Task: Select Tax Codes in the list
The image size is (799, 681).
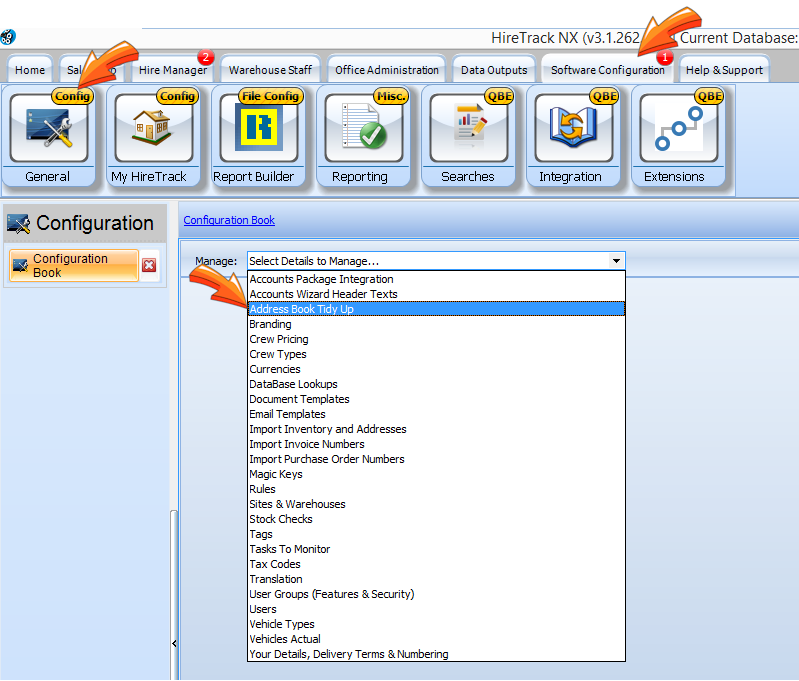Action: (x=275, y=564)
